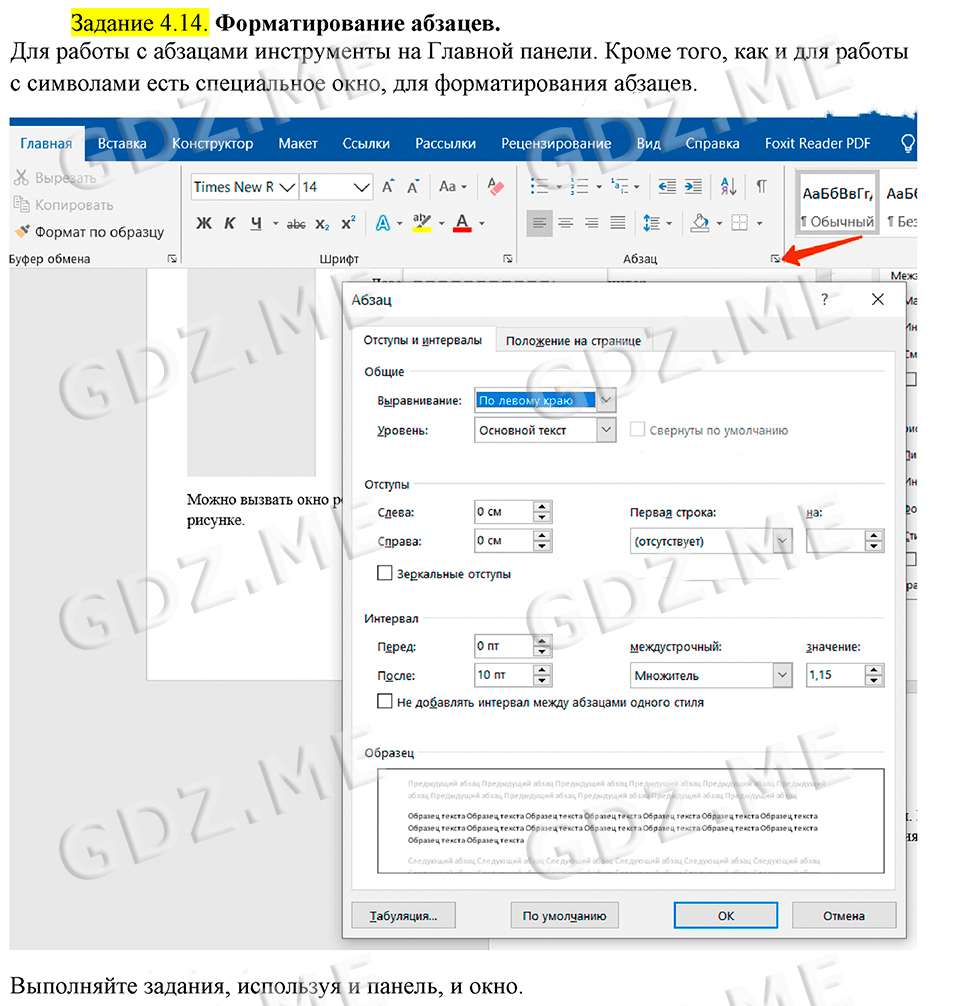Check 'Не добавлять интервал между абзацами одного стиля'

click(385, 702)
